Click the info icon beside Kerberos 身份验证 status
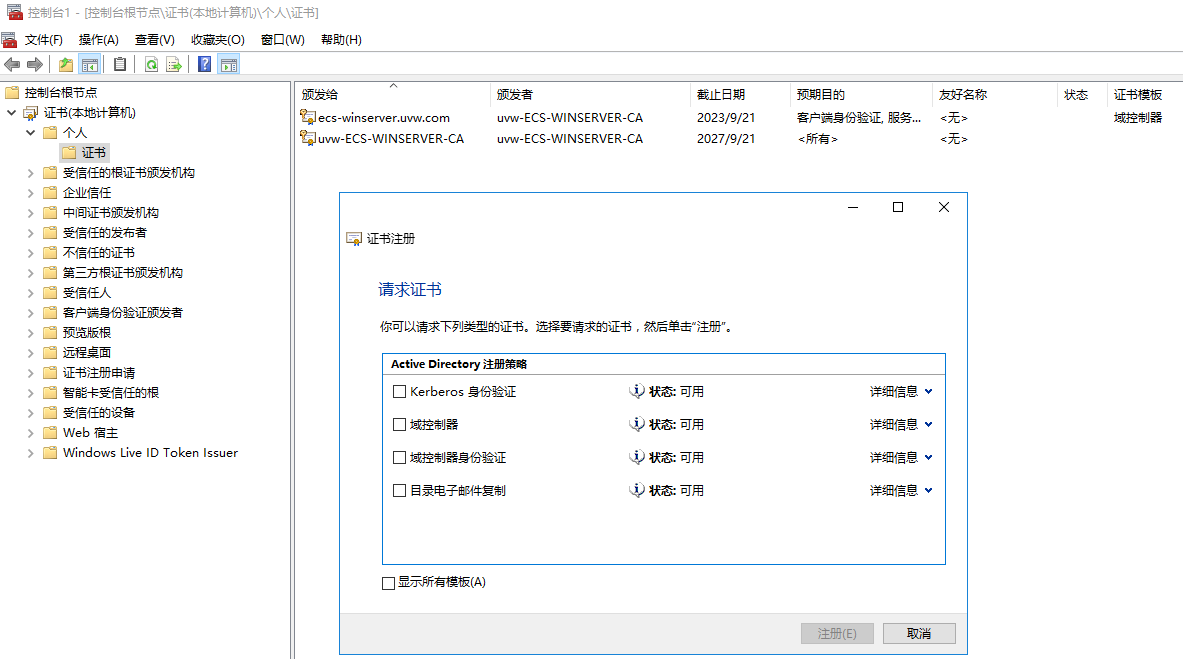Image resolution: width=1183 pixels, height=659 pixels. [637, 391]
